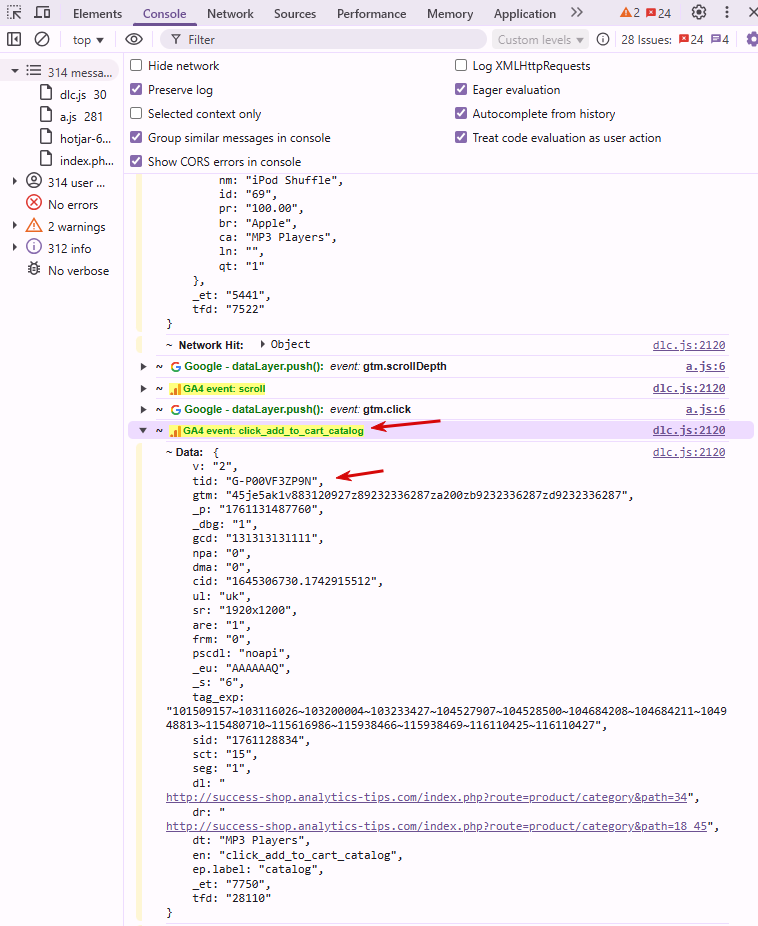Open the dl URL ending path=34
758x926 pixels.
tap(426, 797)
